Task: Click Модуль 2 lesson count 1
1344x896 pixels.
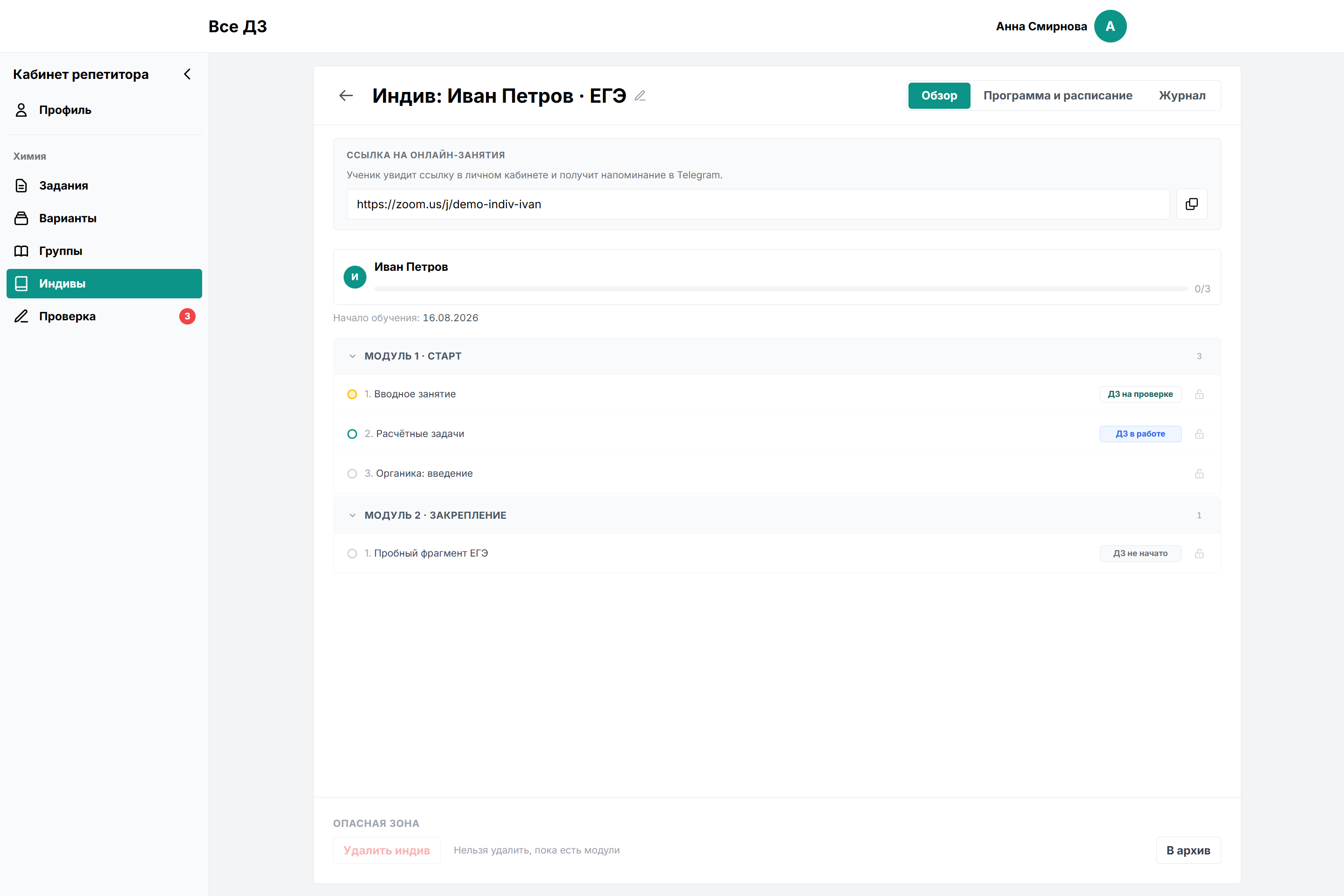Action: [1199, 515]
